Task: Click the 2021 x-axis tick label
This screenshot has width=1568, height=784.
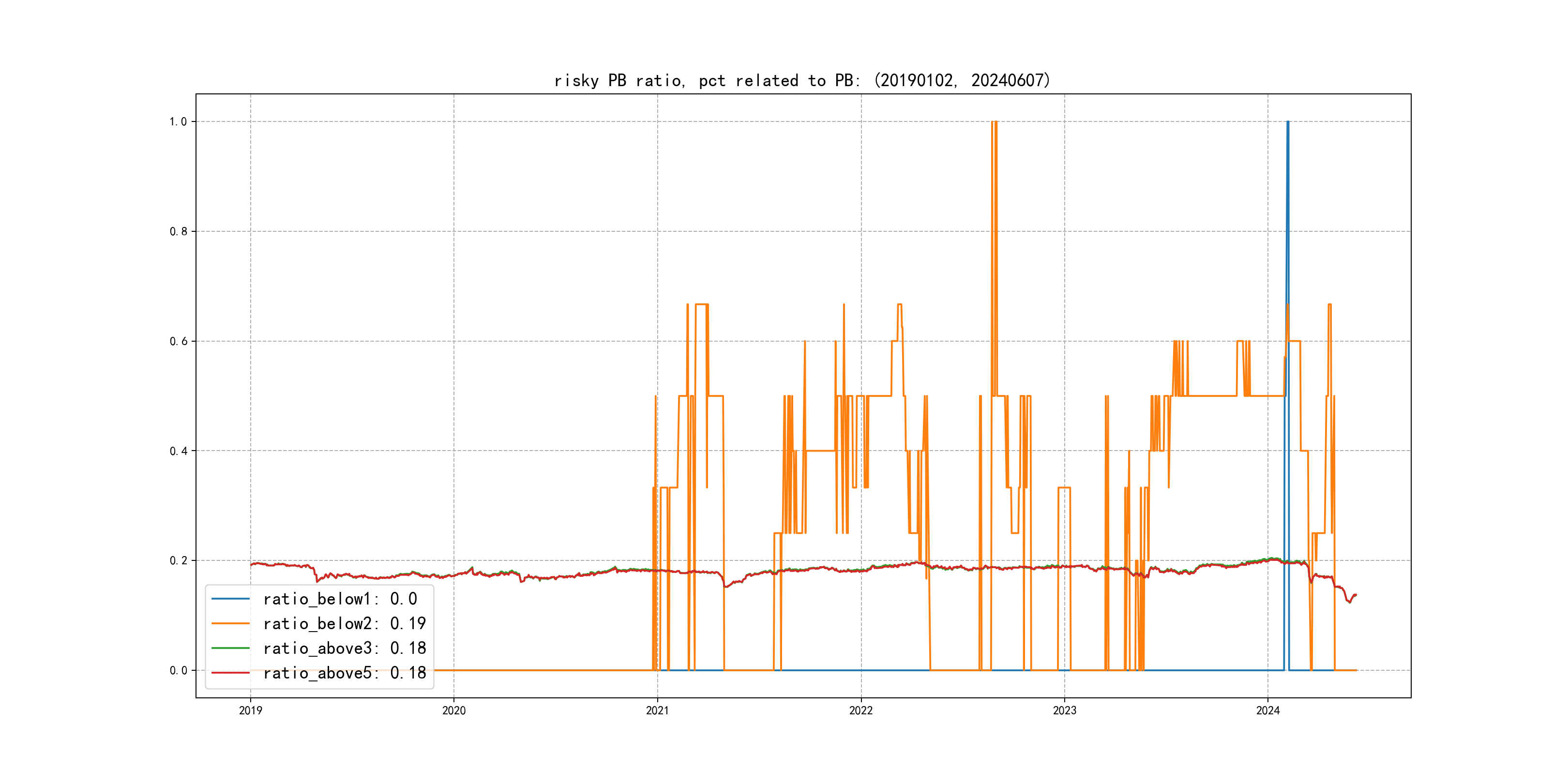Action: point(657,710)
